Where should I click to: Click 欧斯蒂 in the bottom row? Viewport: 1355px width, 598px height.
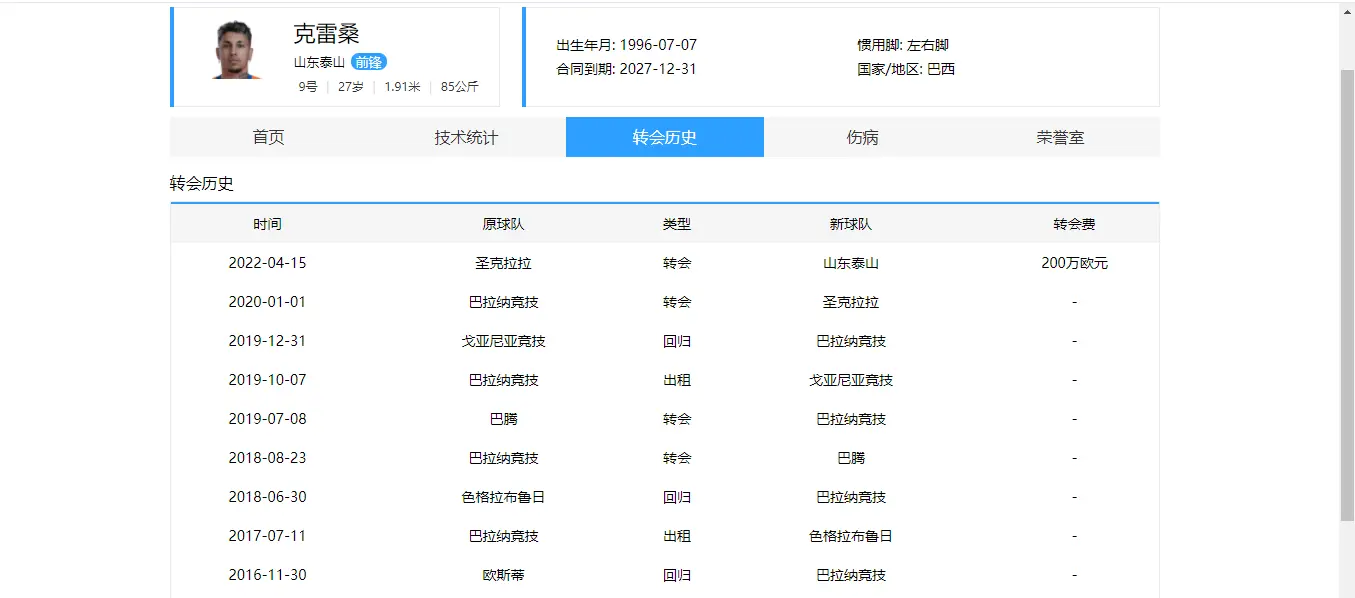[x=505, y=574]
